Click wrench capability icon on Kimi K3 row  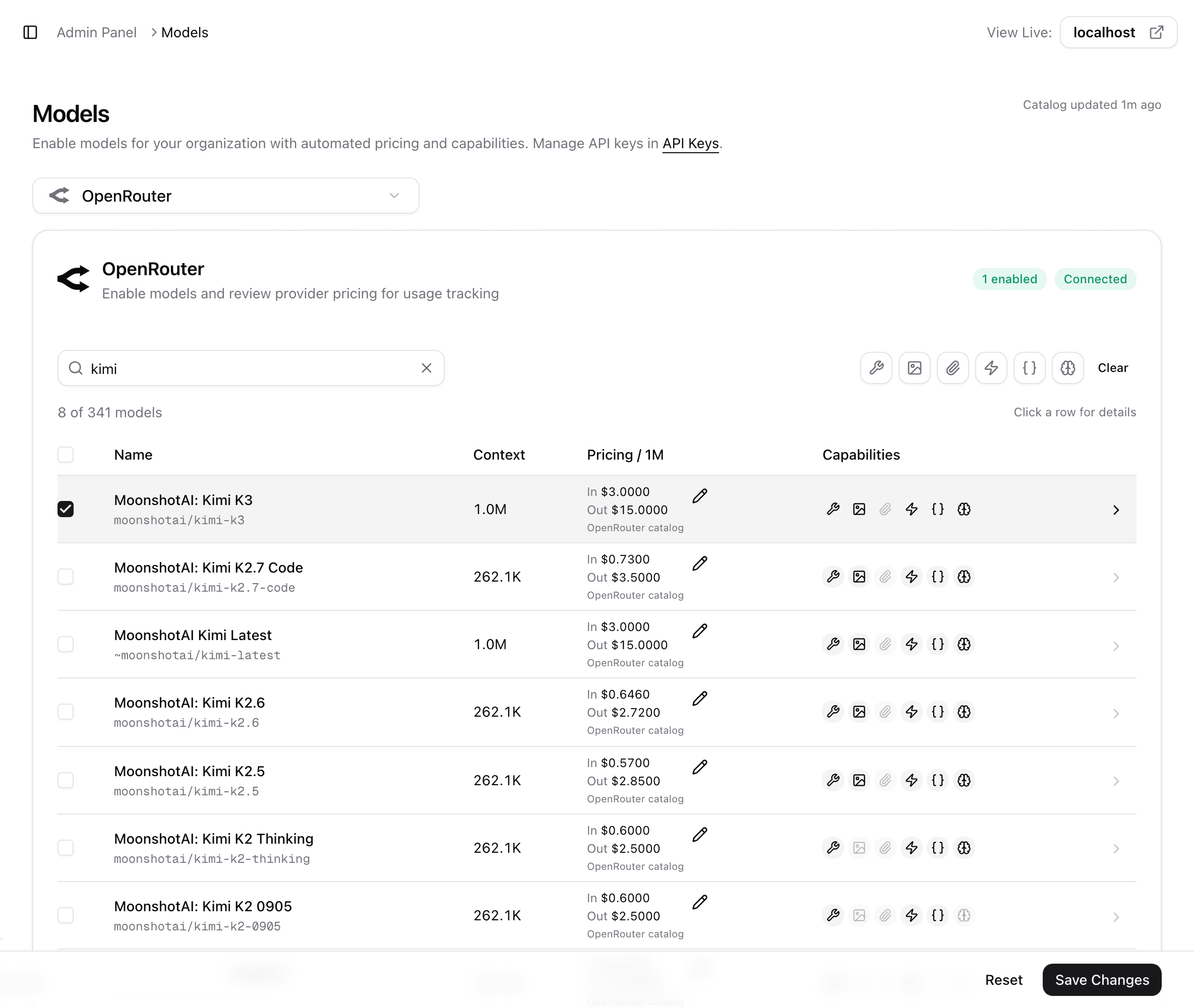tap(833, 509)
